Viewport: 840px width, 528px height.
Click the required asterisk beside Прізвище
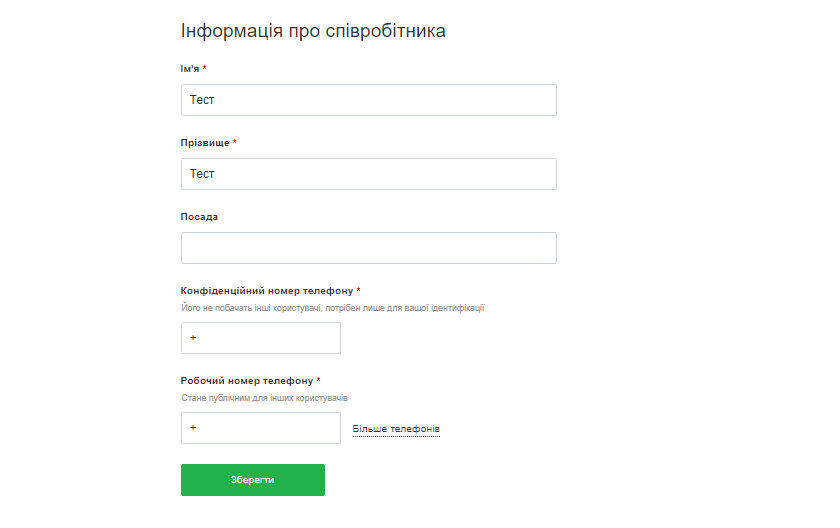click(x=235, y=142)
